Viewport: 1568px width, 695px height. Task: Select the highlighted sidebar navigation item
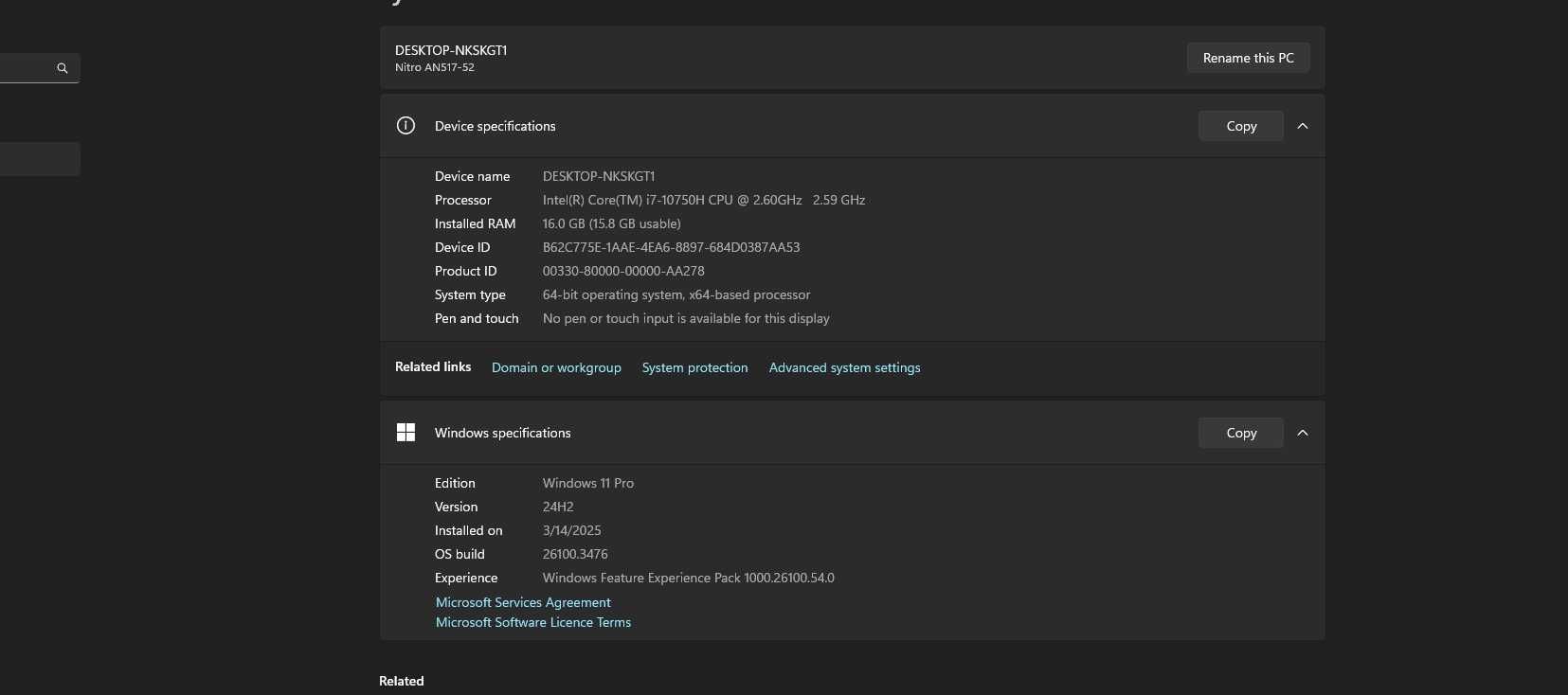(40, 159)
